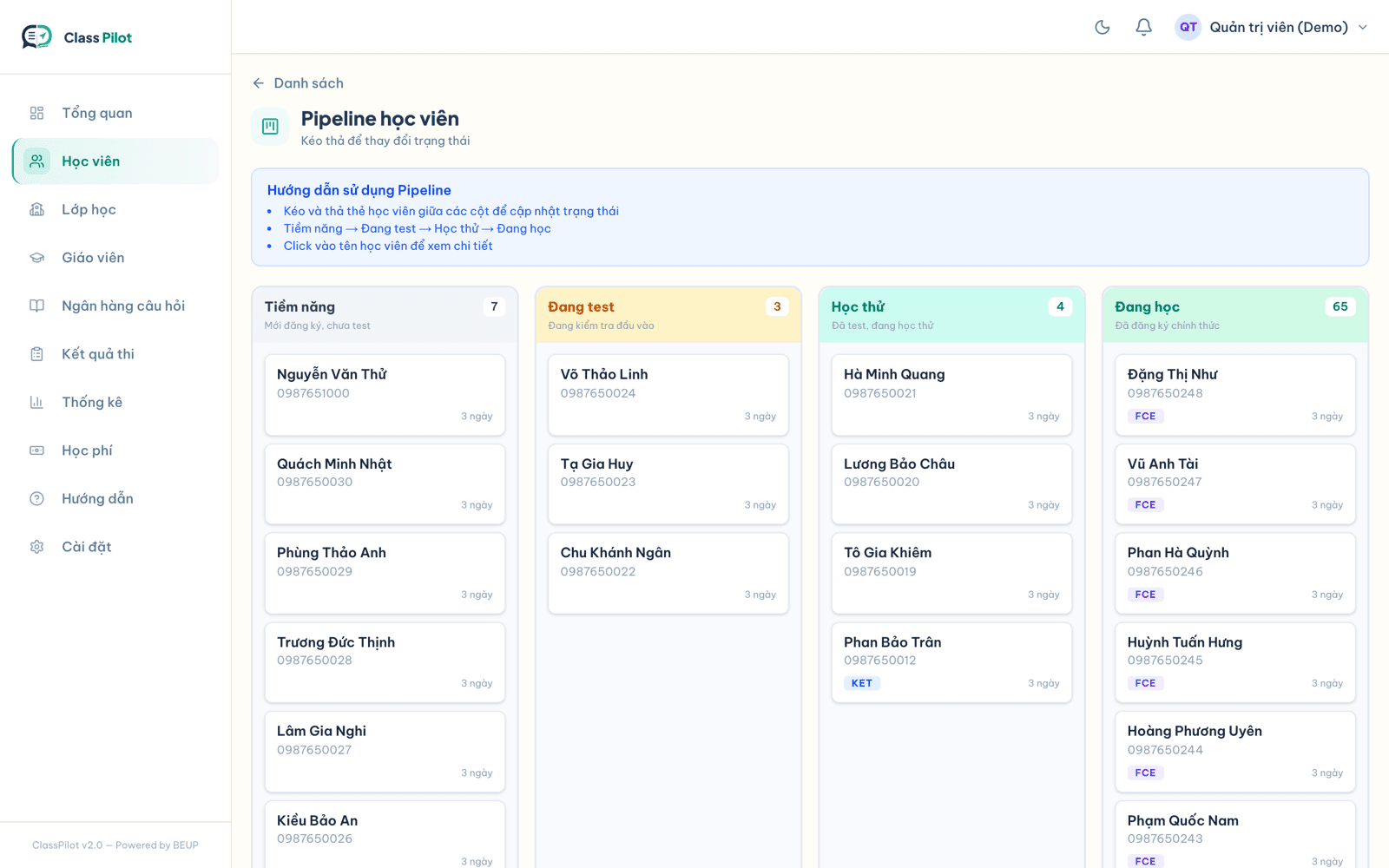Click the Học thử column header
Image resolution: width=1389 pixels, height=868 pixels.
(951, 314)
